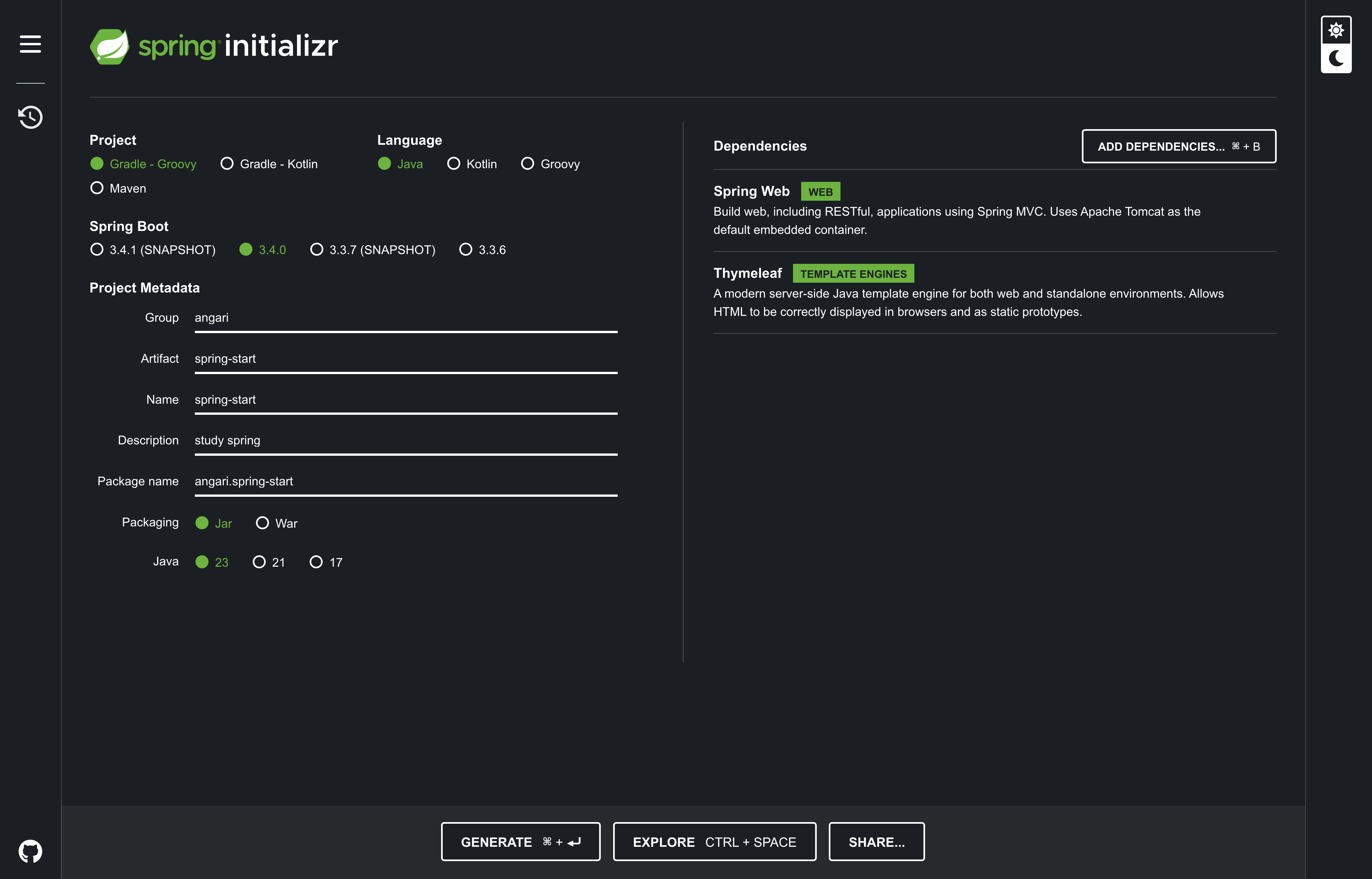Click the Spring Web description text
Screen dimensions: 1372x879
[x=957, y=221]
